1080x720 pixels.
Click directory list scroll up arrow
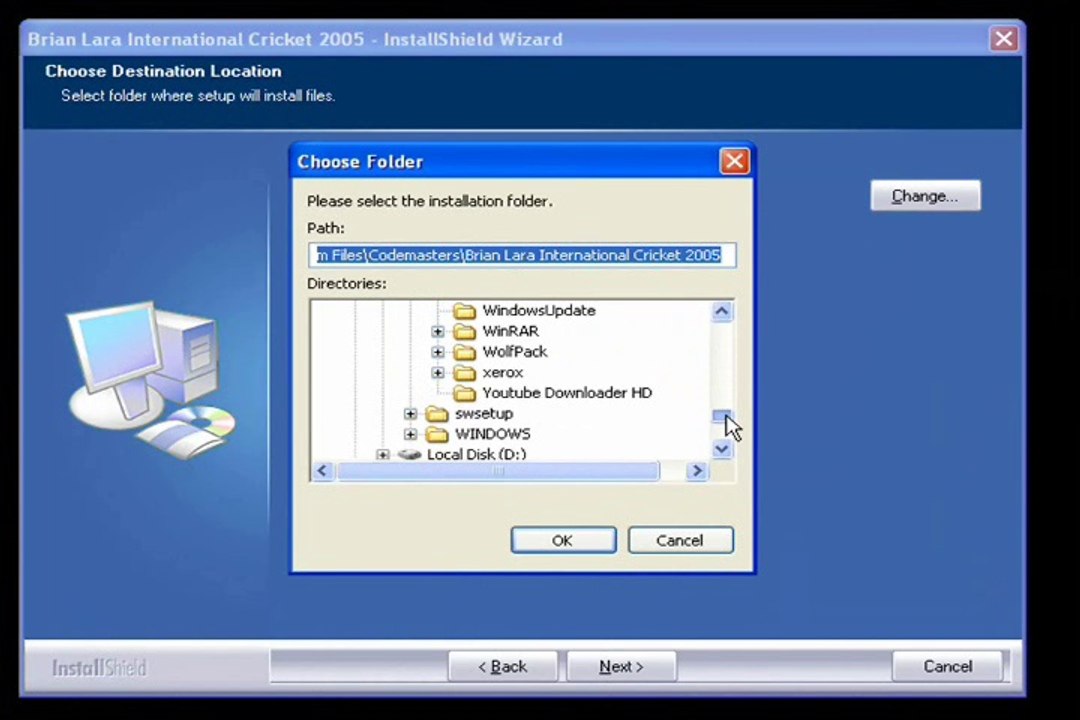pyautogui.click(x=722, y=311)
